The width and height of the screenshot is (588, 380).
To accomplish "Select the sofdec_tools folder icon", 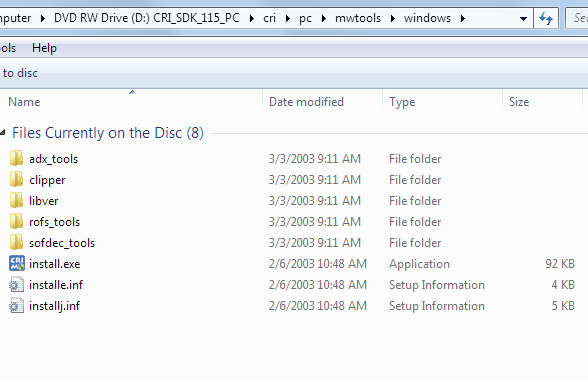I will click(16, 242).
